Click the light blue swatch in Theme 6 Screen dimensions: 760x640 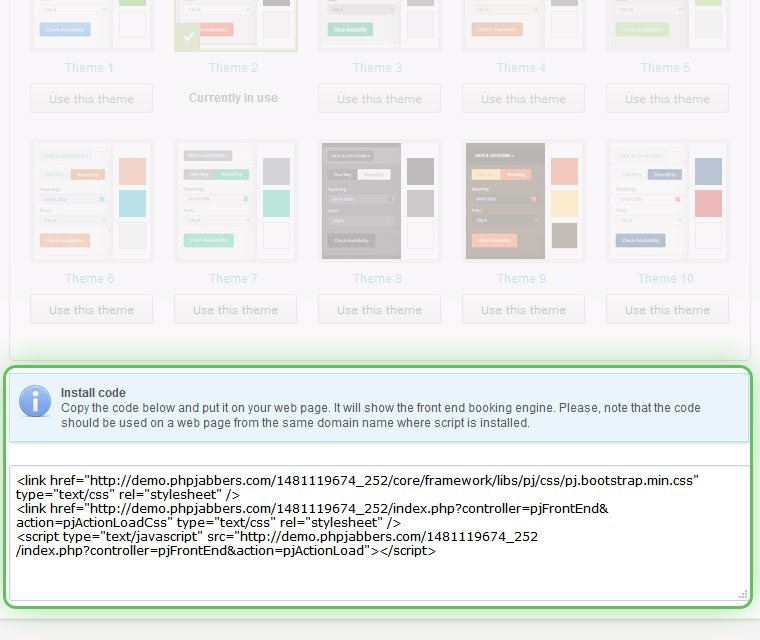click(132, 203)
